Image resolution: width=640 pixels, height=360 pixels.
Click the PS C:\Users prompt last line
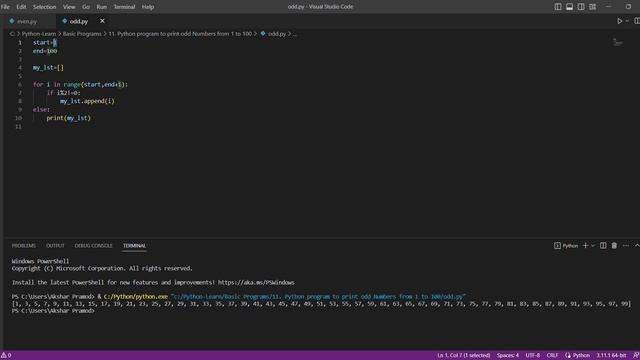pos(53,311)
